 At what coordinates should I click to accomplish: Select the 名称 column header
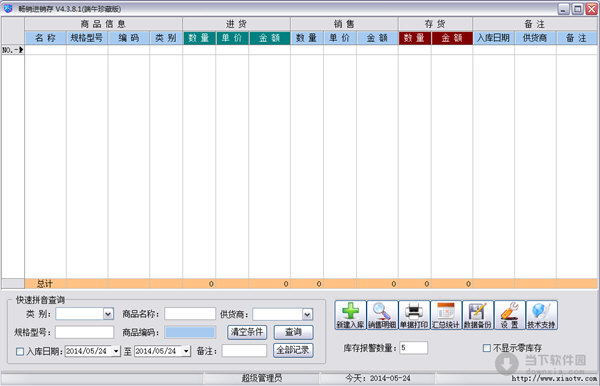tap(46, 38)
